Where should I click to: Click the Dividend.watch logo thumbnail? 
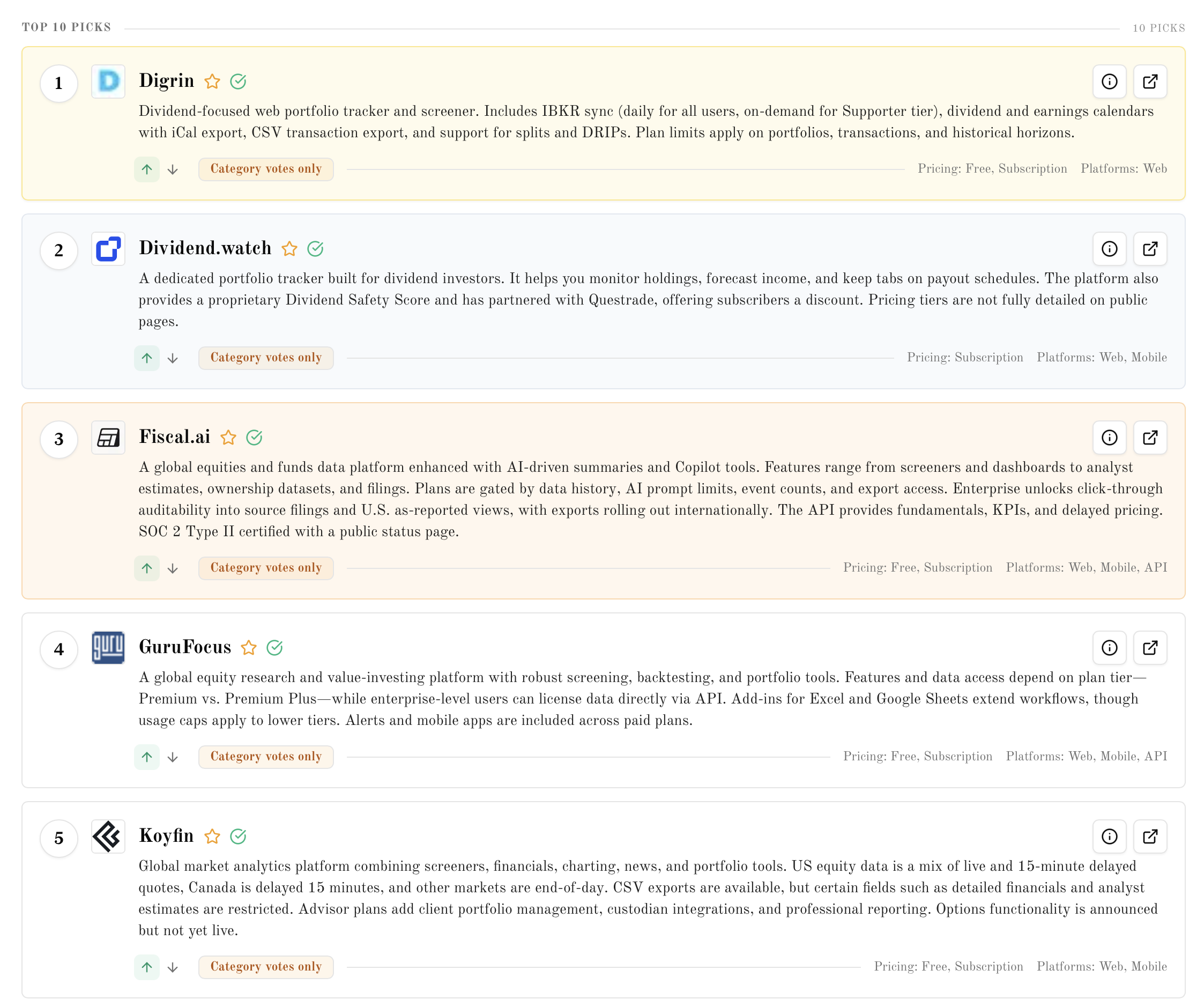point(108,249)
